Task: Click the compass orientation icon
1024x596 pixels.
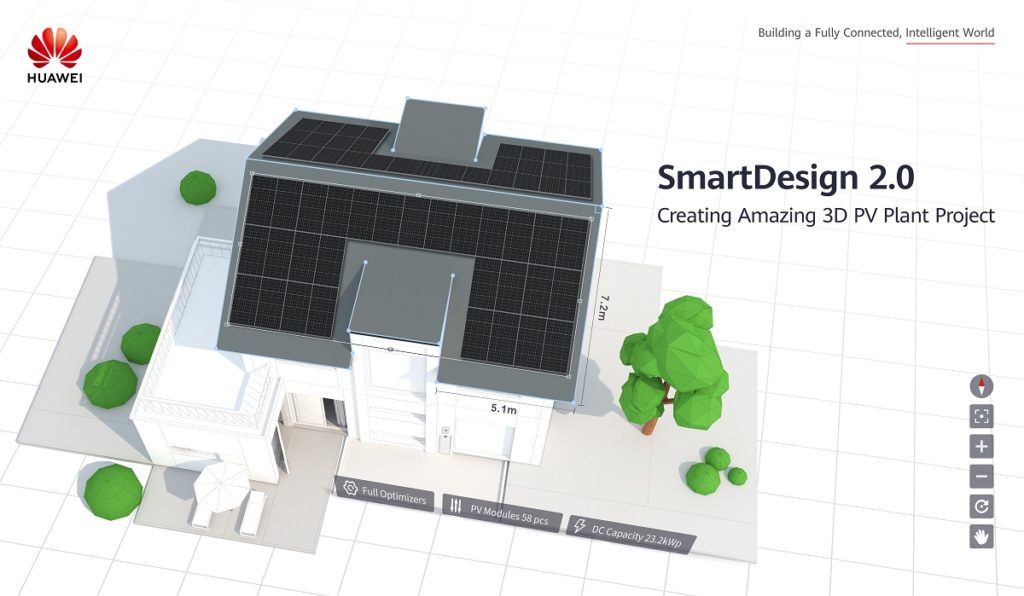Action: 981,386
